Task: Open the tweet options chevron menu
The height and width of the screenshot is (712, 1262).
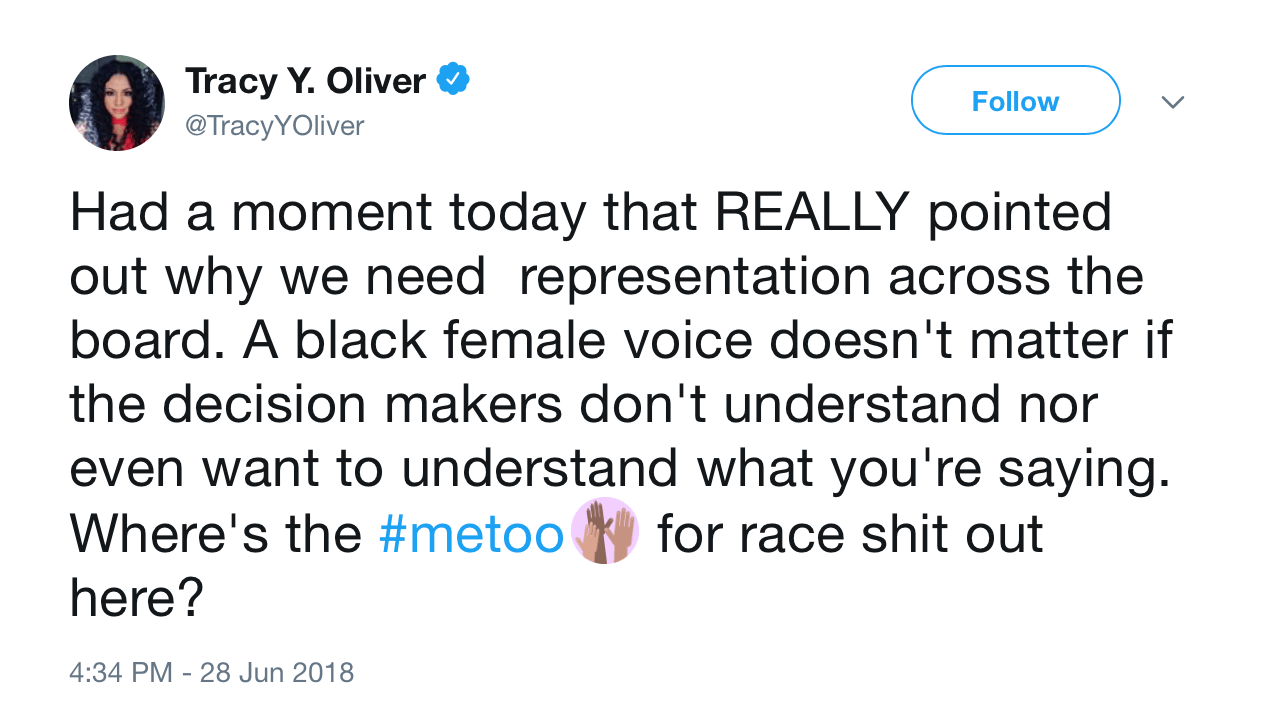Action: point(1172,101)
